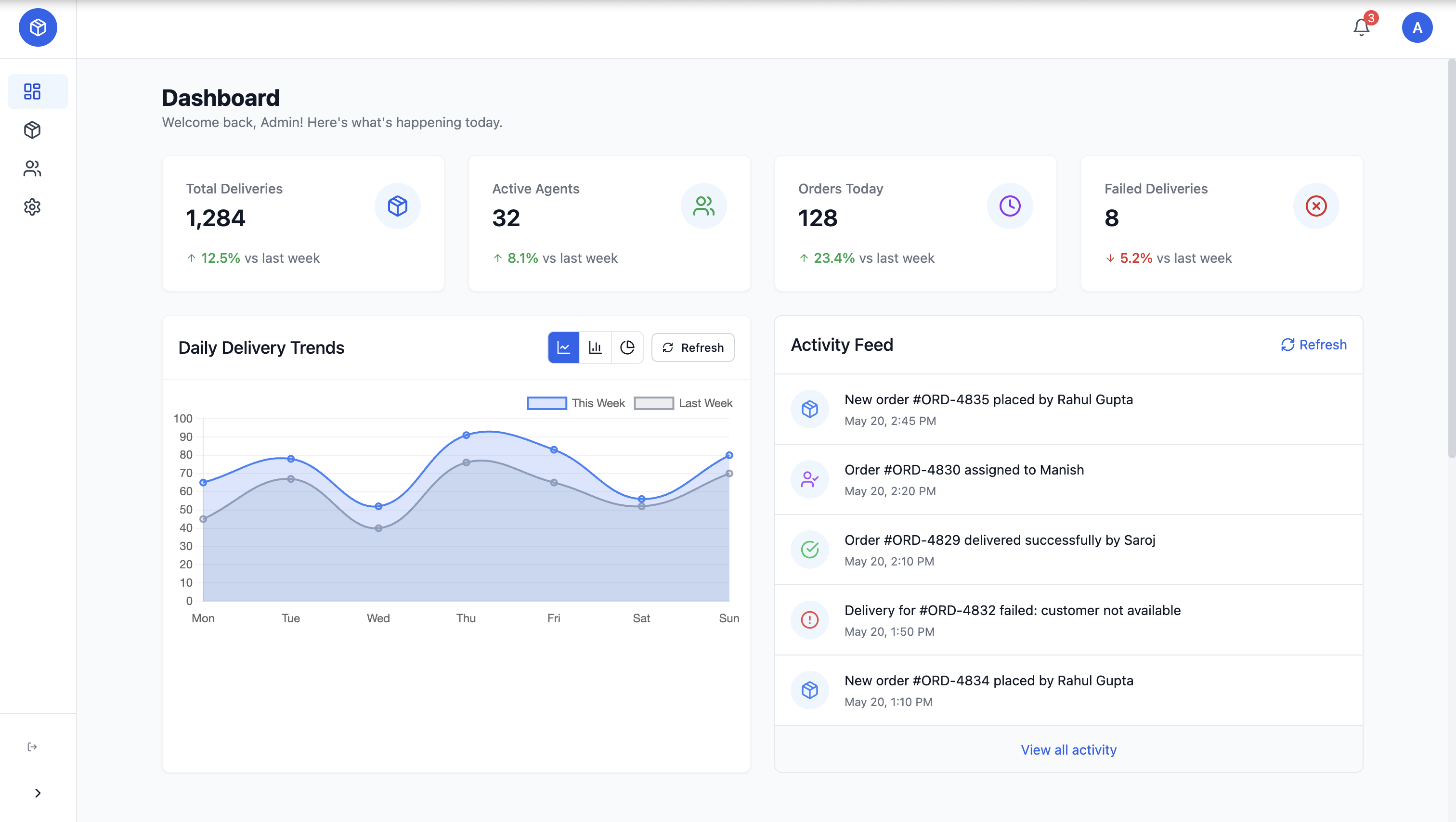Switch chart to pie chart view

point(627,347)
